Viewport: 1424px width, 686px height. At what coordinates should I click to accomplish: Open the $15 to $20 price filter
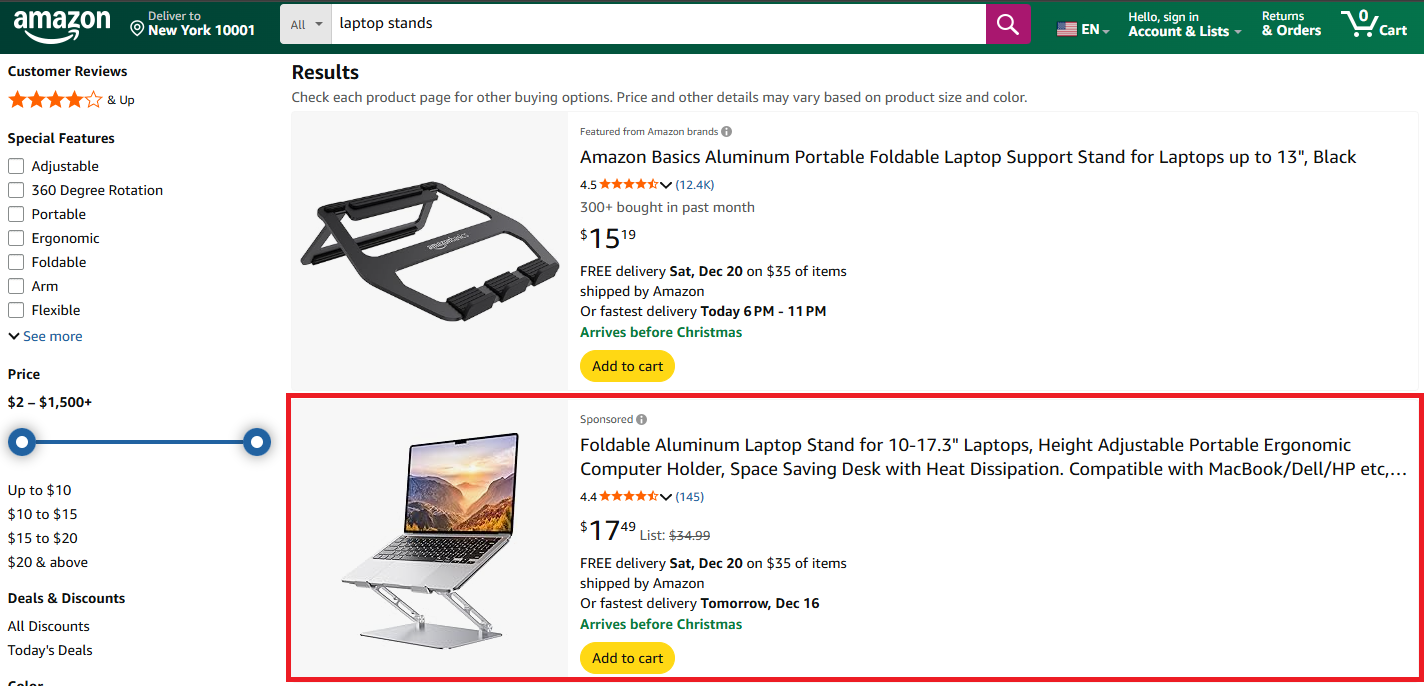coord(42,538)
